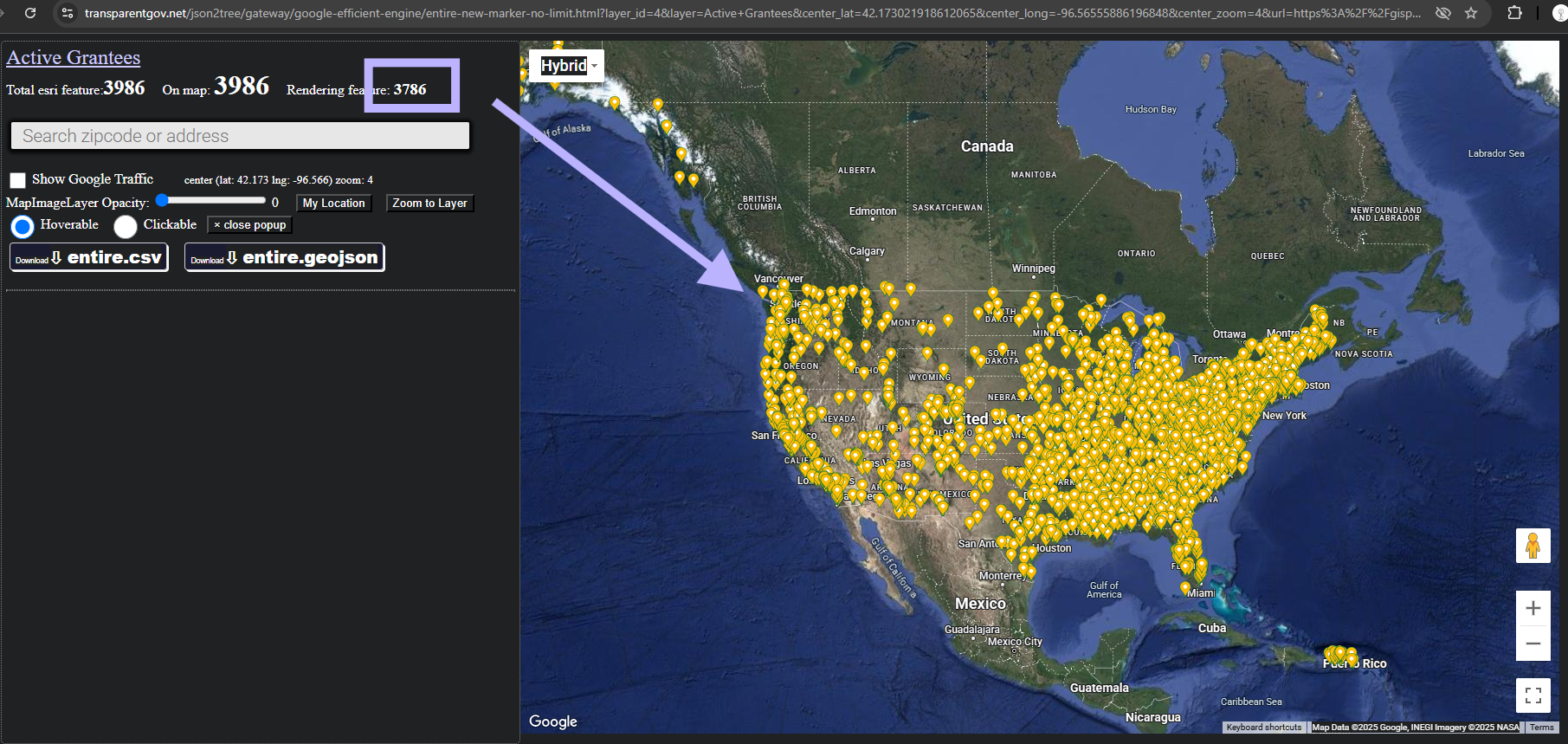
Task: Open site information icon in address bar
Action: click(67, 13)
